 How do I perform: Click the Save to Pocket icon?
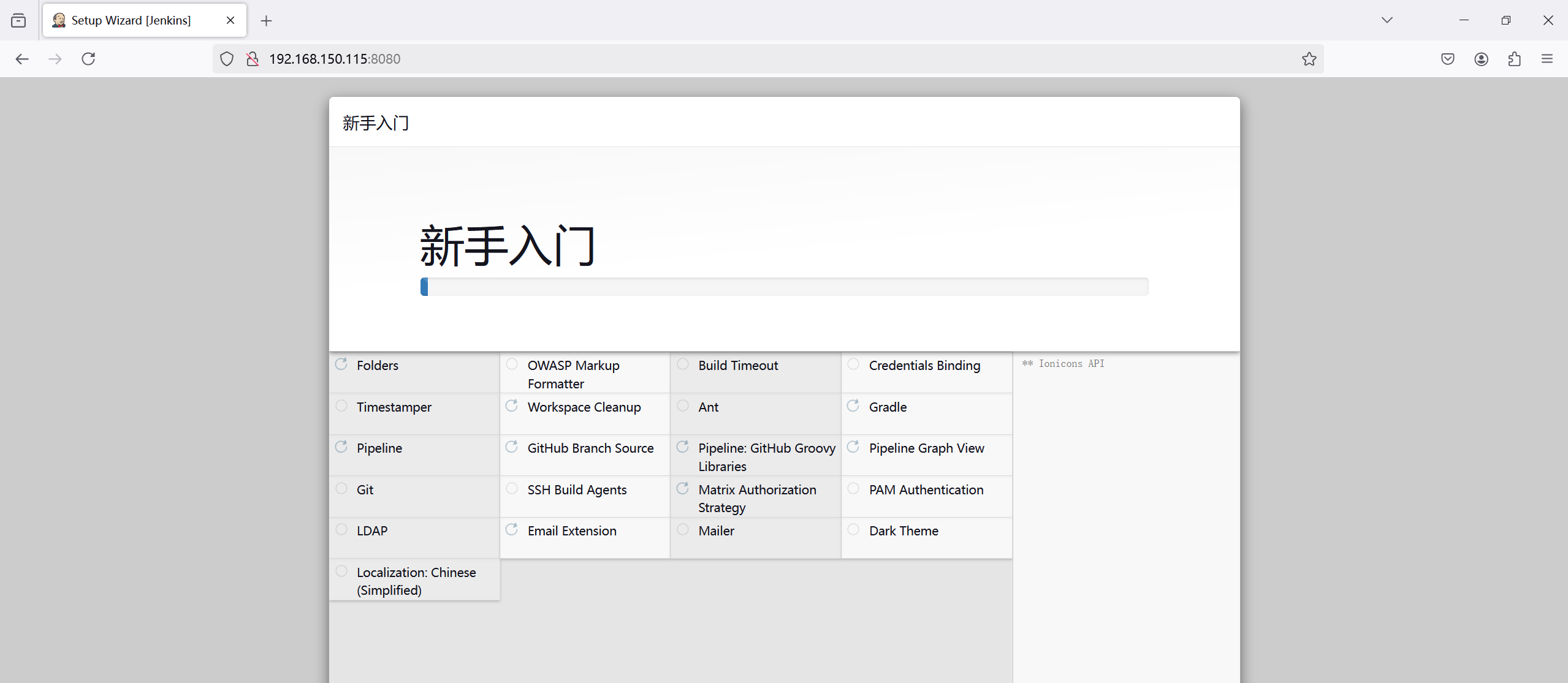click(1448, 59)
